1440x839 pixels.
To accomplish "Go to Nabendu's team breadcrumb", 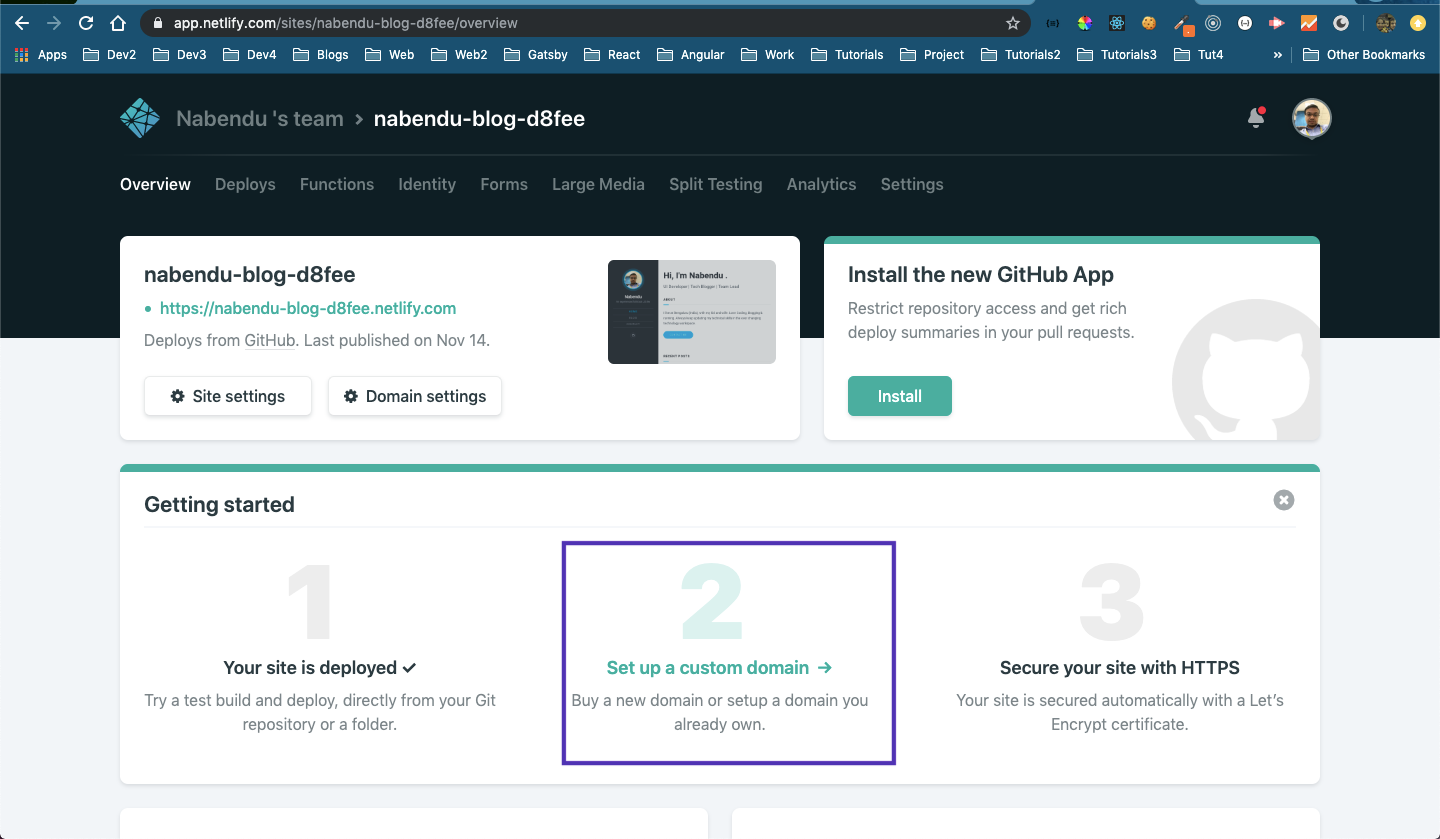I will point(260,119).
